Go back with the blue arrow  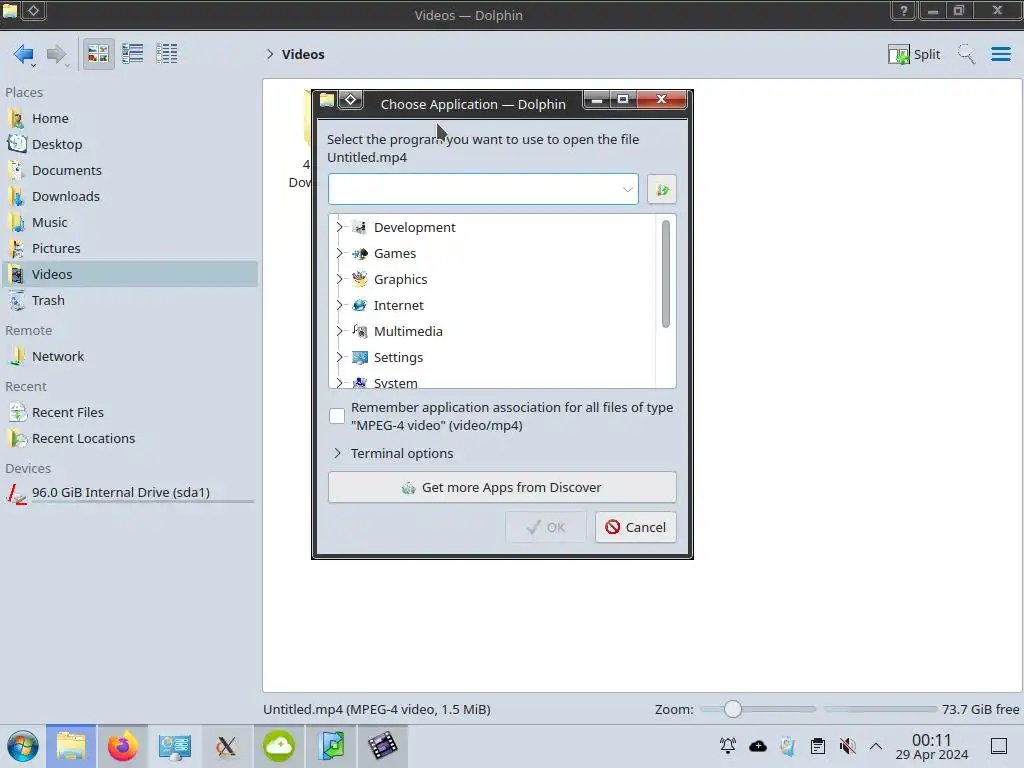[x=23, y=54]
